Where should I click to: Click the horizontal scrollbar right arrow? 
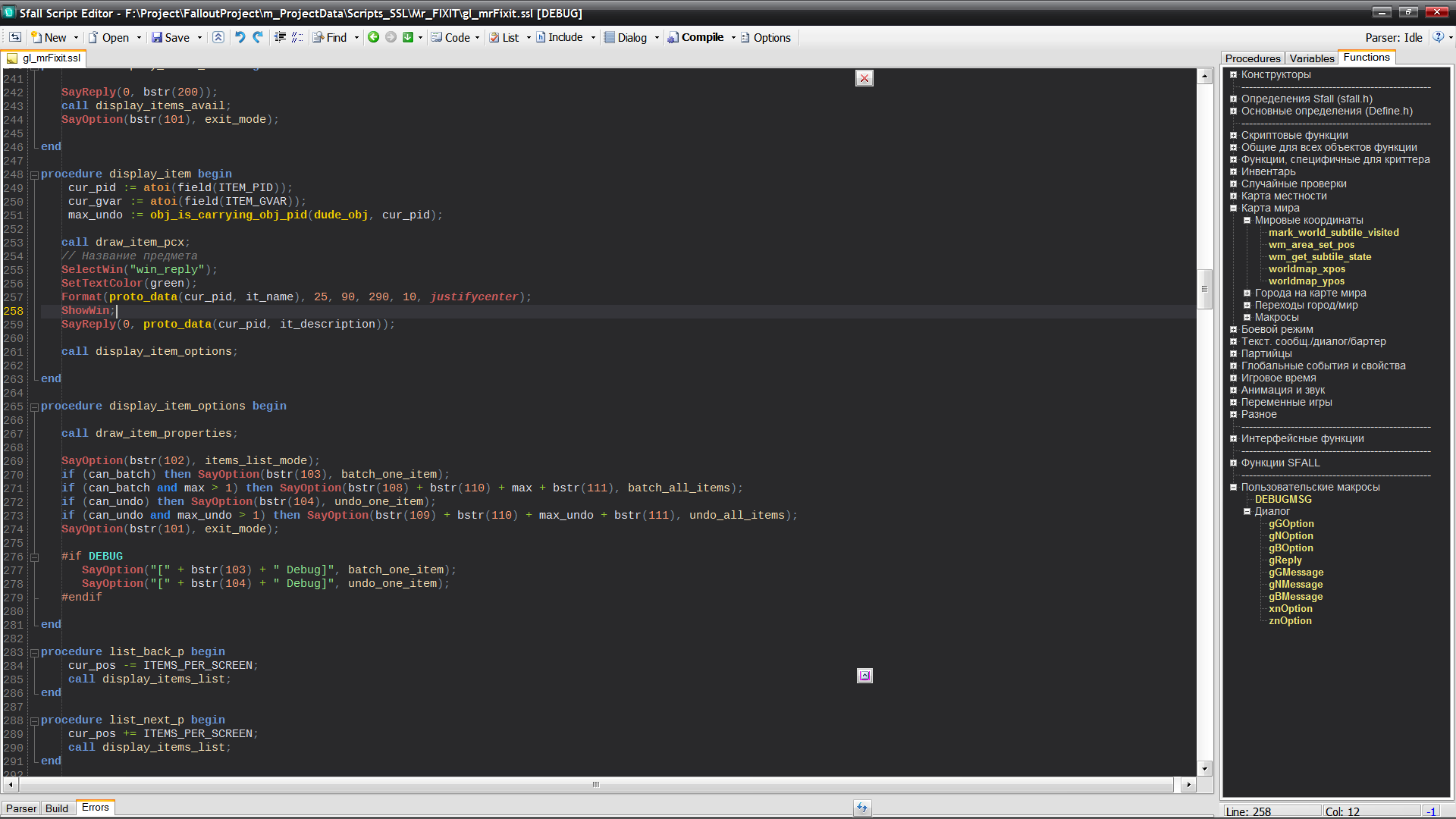(1188, 785)
